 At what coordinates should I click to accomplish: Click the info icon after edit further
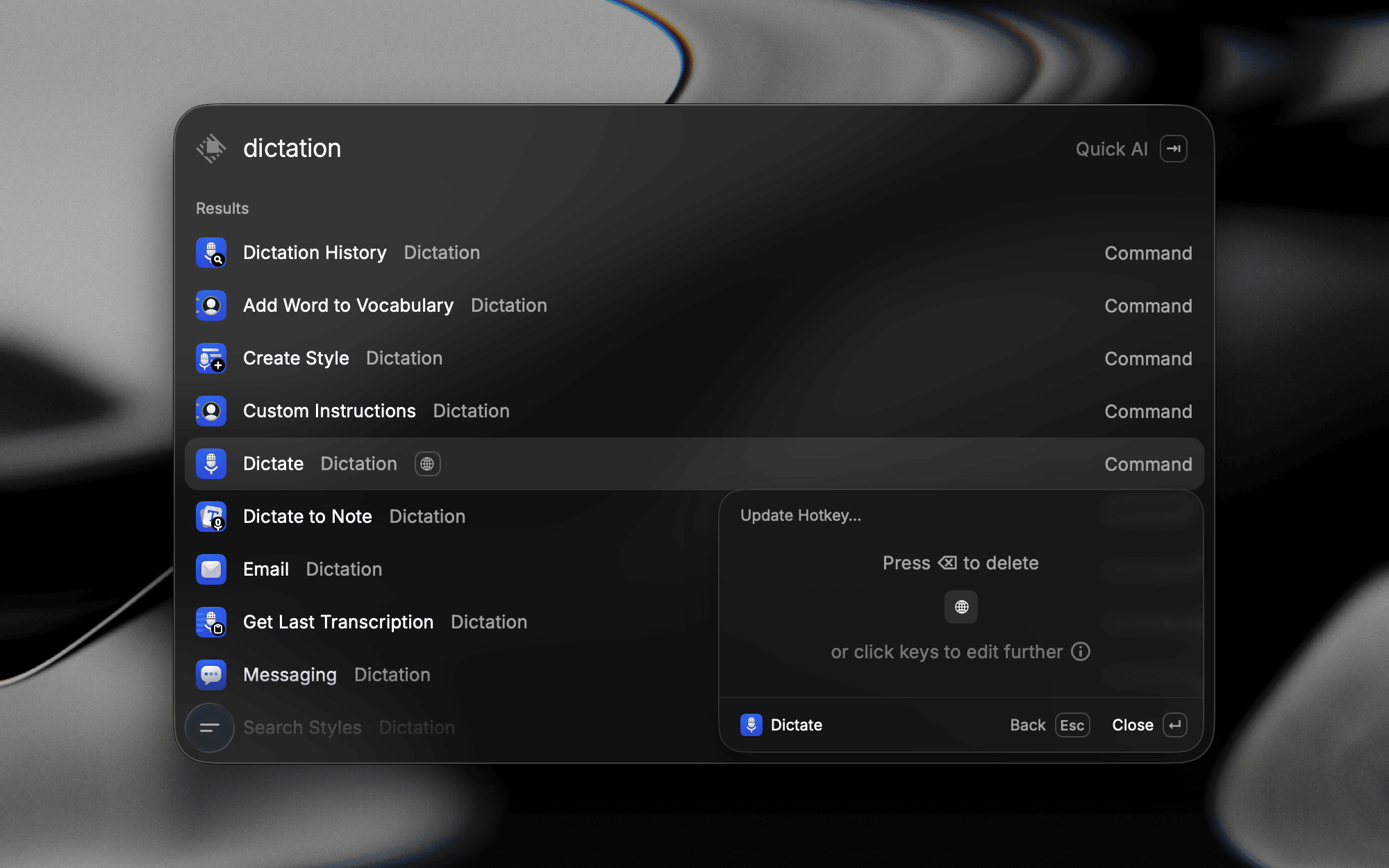click(x=1081, y=651)
